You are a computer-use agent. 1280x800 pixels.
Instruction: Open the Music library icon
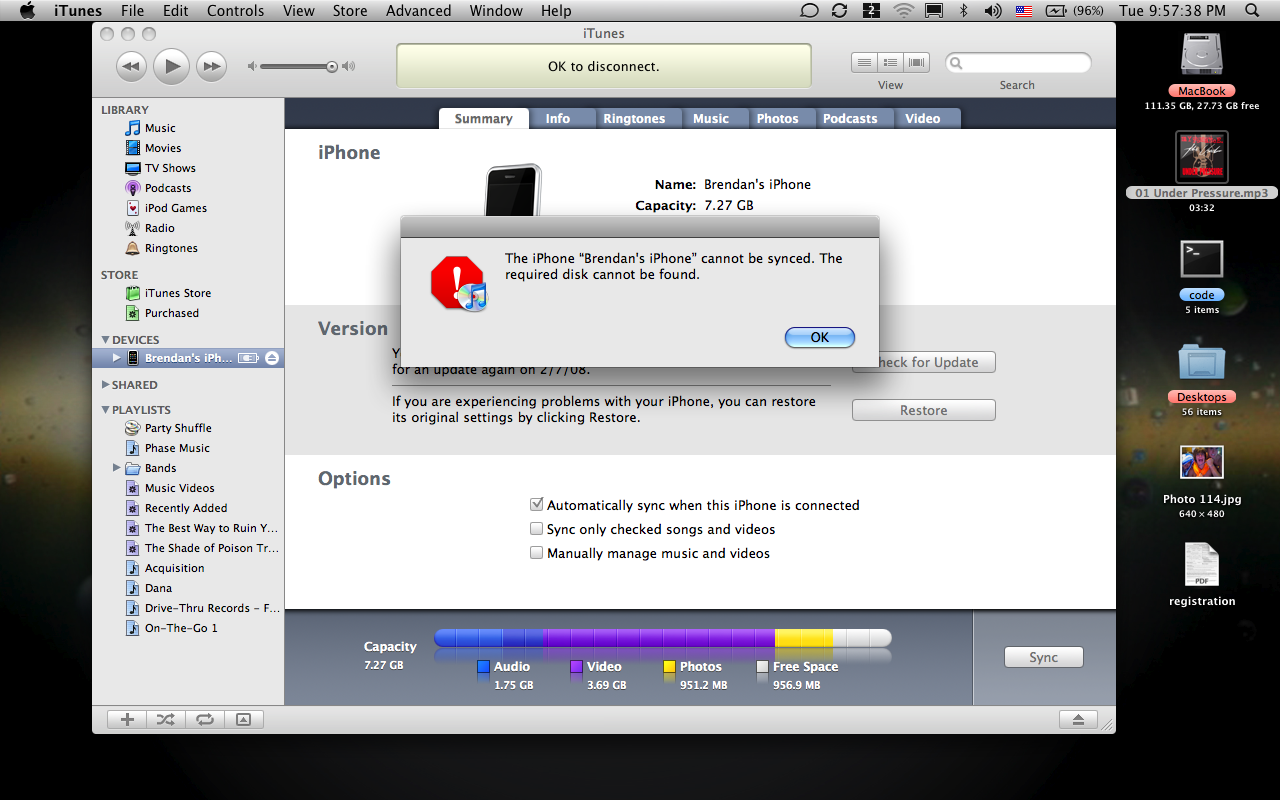[133, 128]
